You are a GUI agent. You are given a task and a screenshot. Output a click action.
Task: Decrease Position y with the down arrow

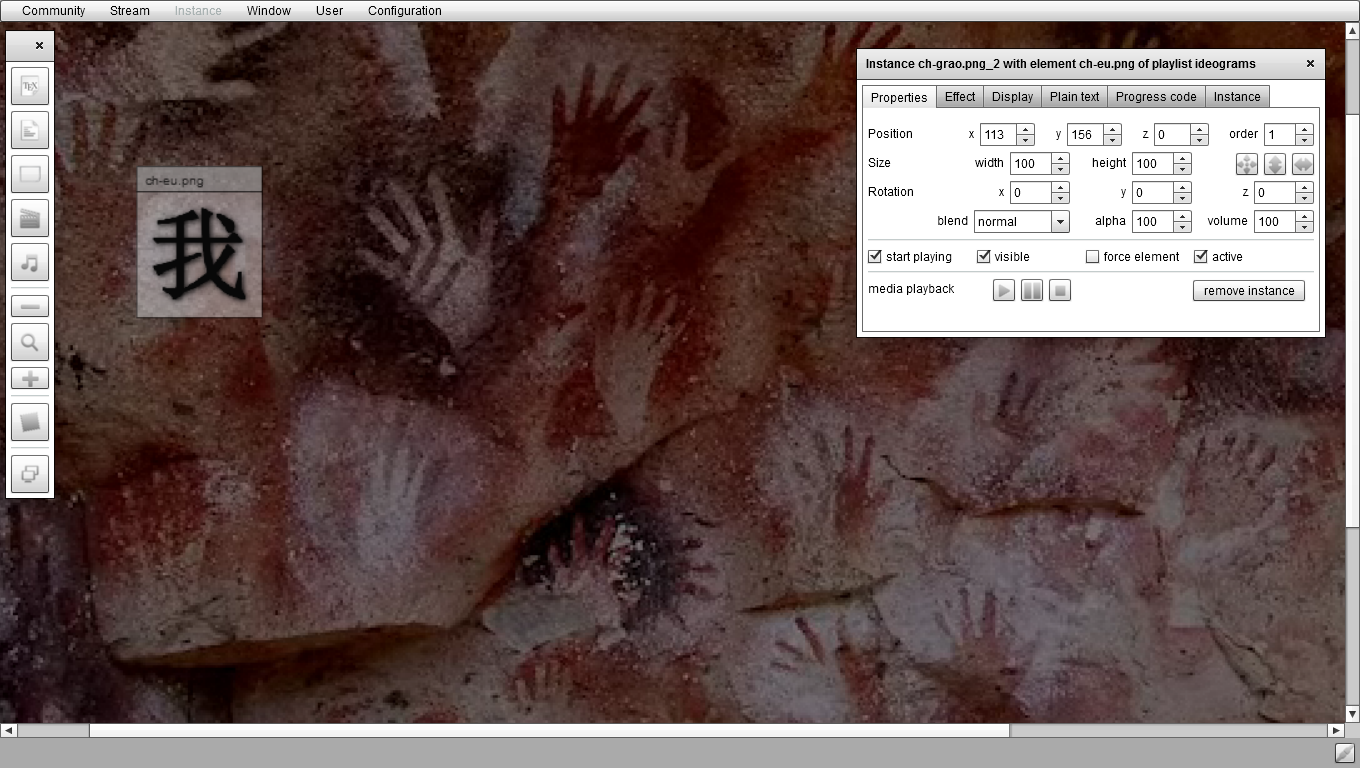pos(1112,140)
